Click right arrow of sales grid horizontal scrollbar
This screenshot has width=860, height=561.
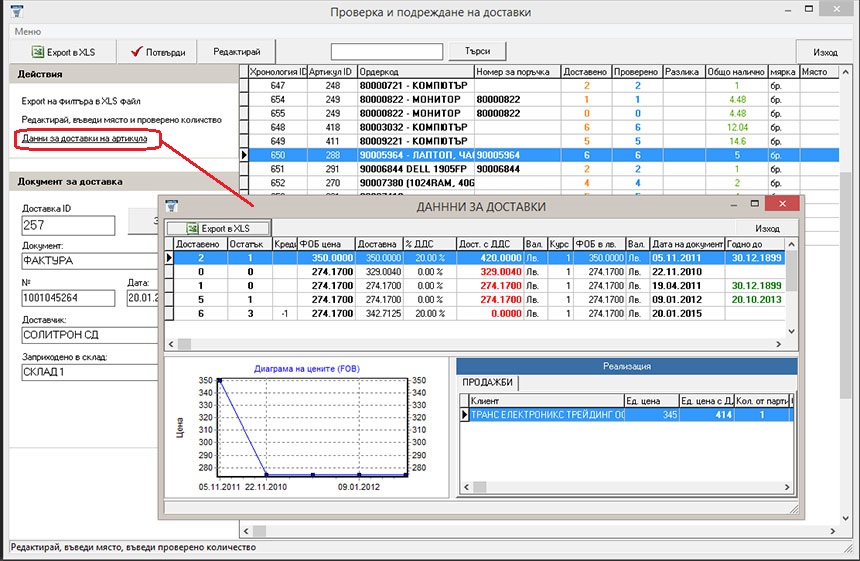coord(787,487)
